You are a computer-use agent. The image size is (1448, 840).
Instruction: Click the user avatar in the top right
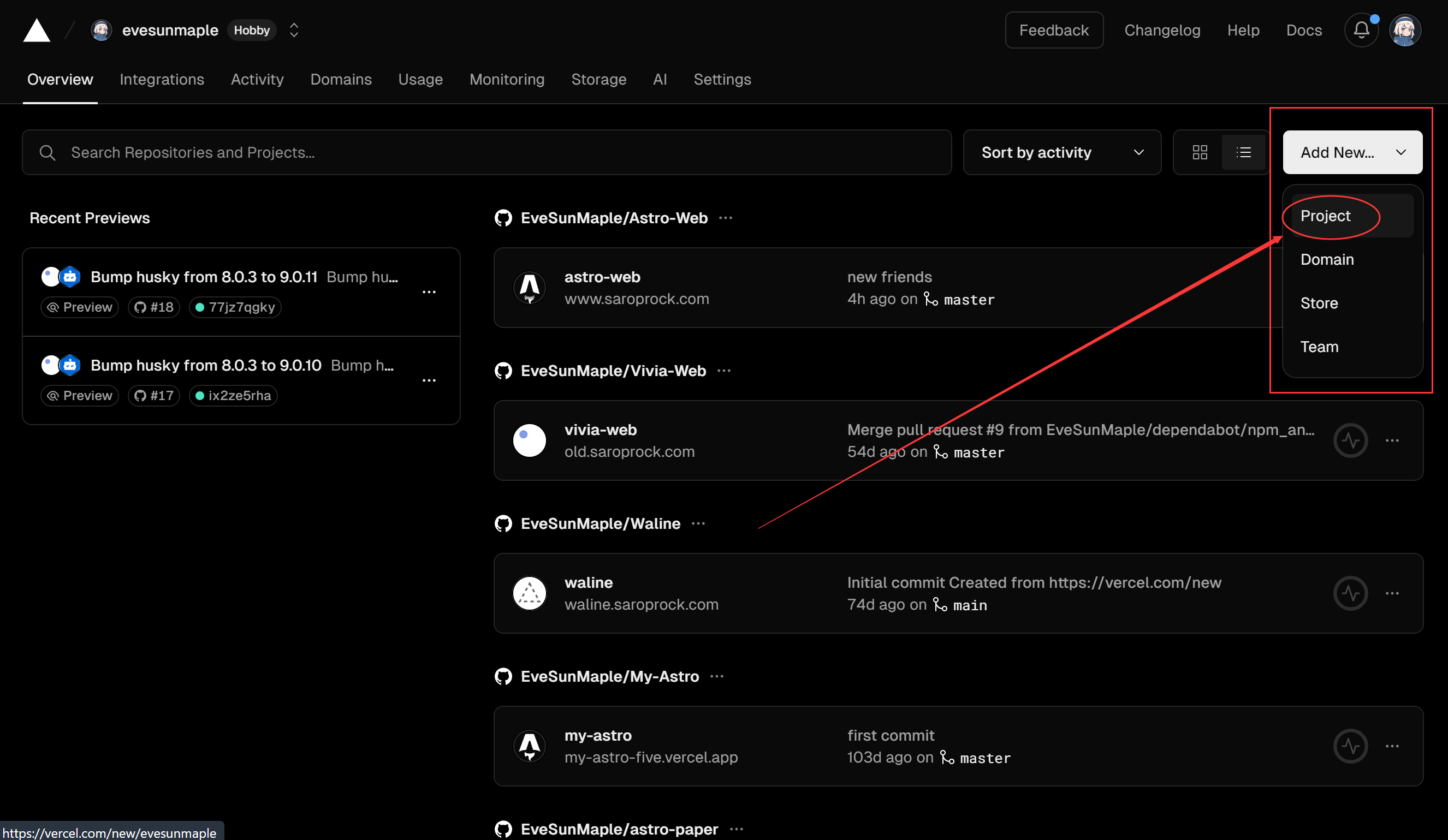tap(1405, 31)
